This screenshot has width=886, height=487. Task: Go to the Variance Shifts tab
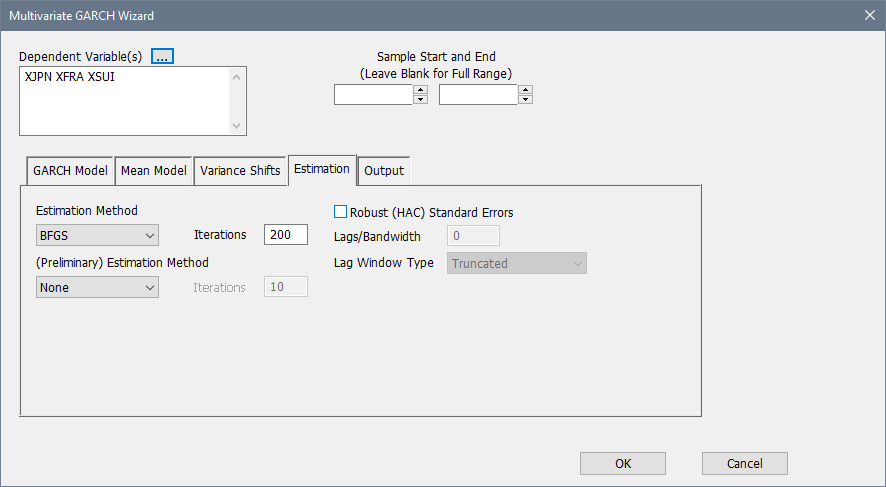240,170
